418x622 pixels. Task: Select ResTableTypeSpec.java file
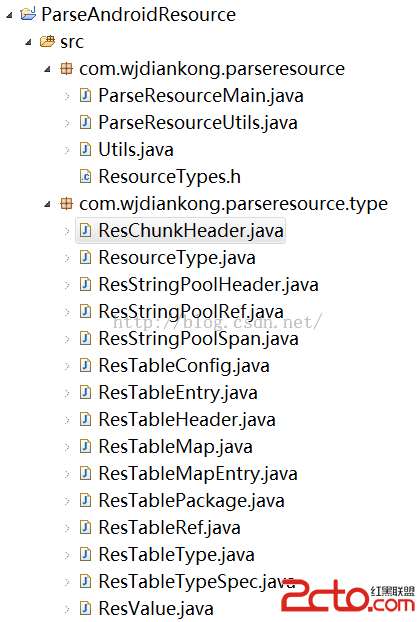(x=197, y=581)
